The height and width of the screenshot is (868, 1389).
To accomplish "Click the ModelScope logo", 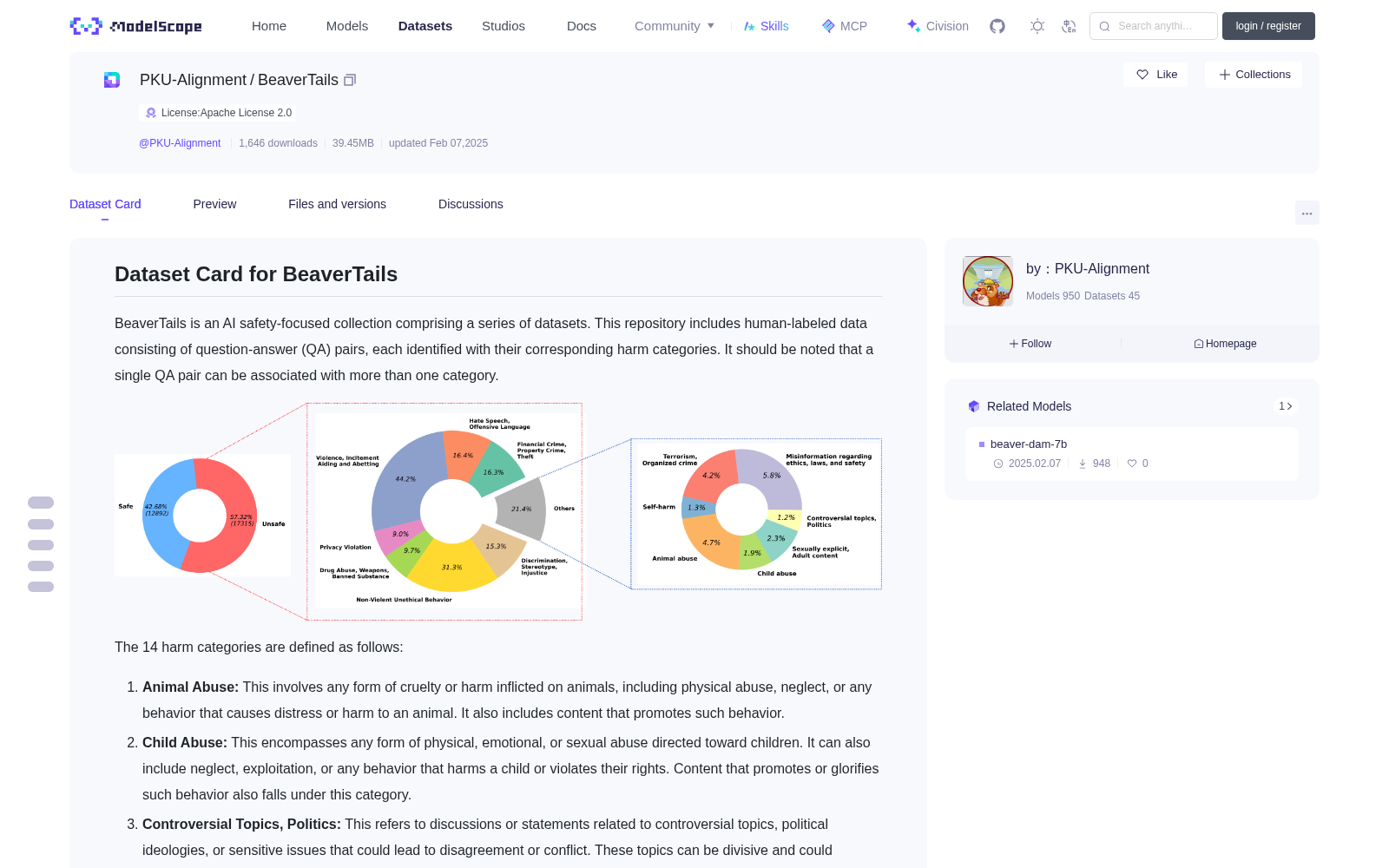I will (x=136, y=26).
